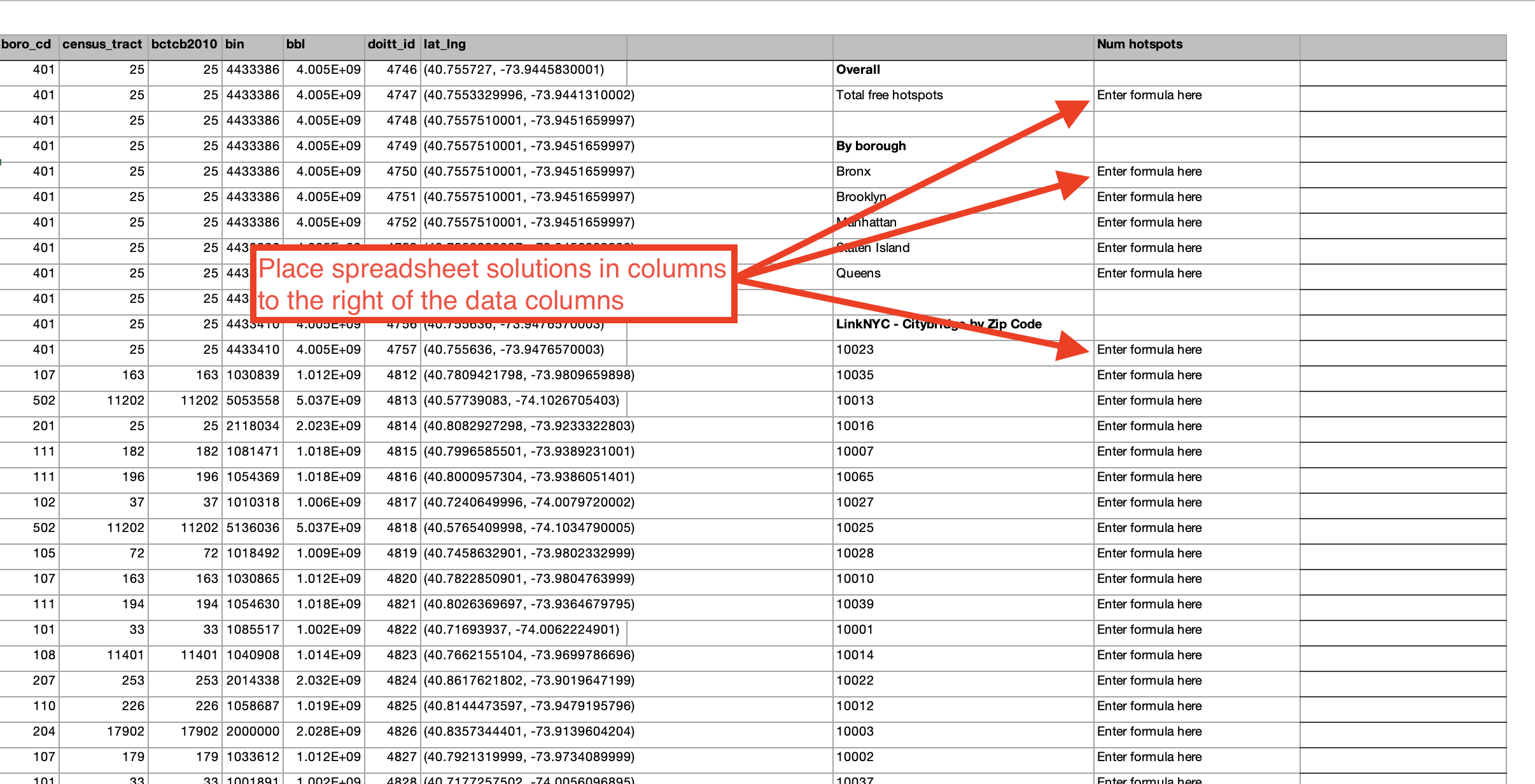Click bin cell 1040908

click(x=253, y=659)
